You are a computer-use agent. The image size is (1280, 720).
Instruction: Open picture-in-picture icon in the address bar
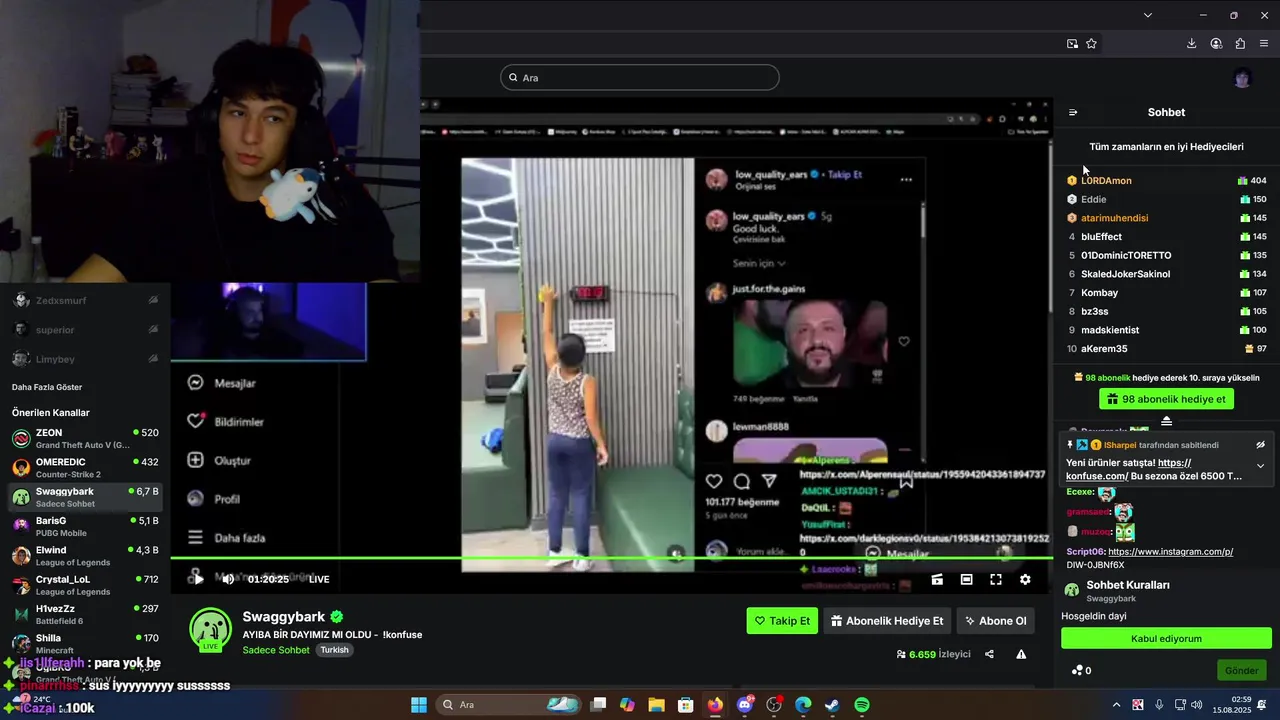[x=1072, y=43]
